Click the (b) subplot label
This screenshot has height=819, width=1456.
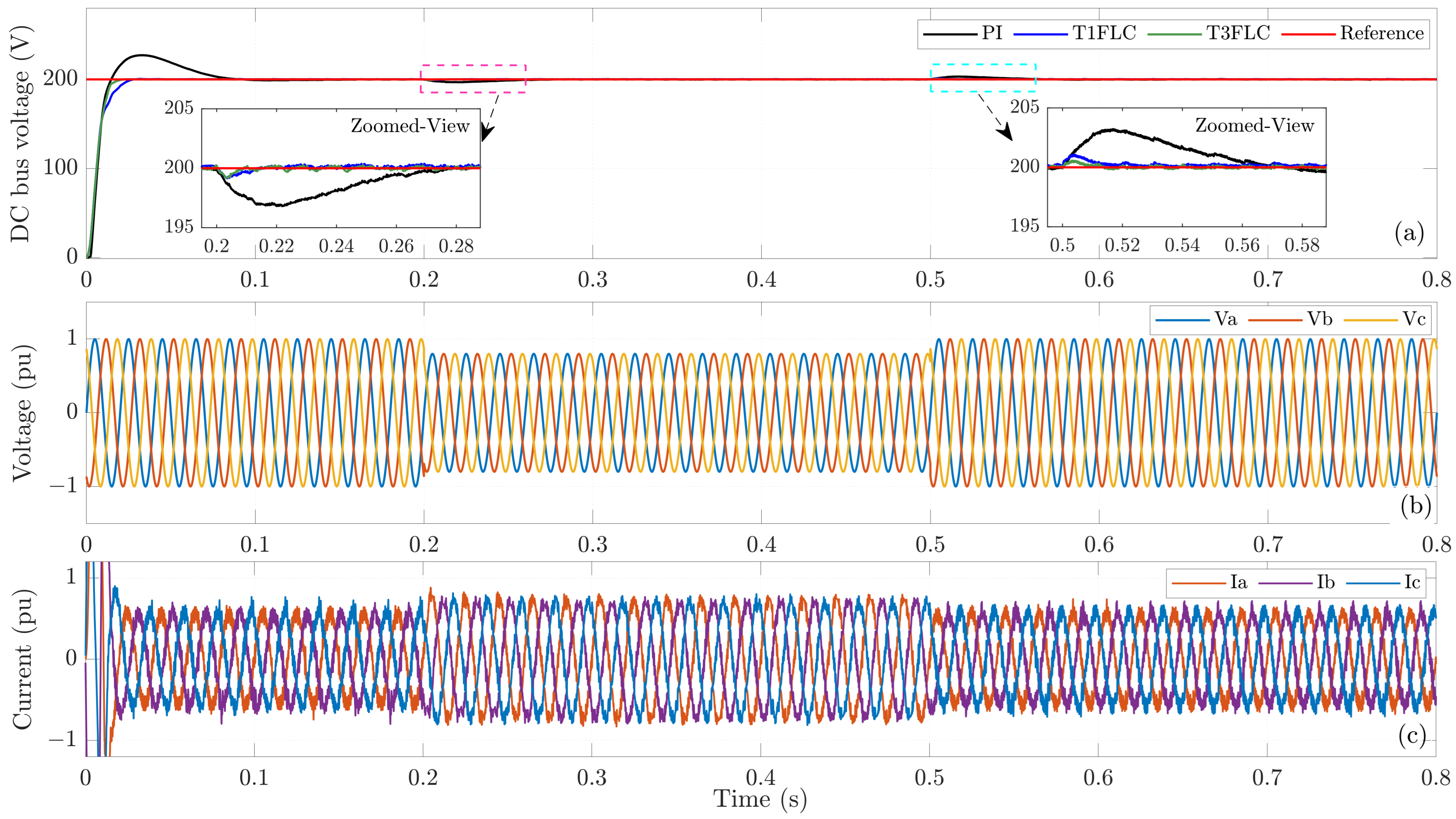1416,505
